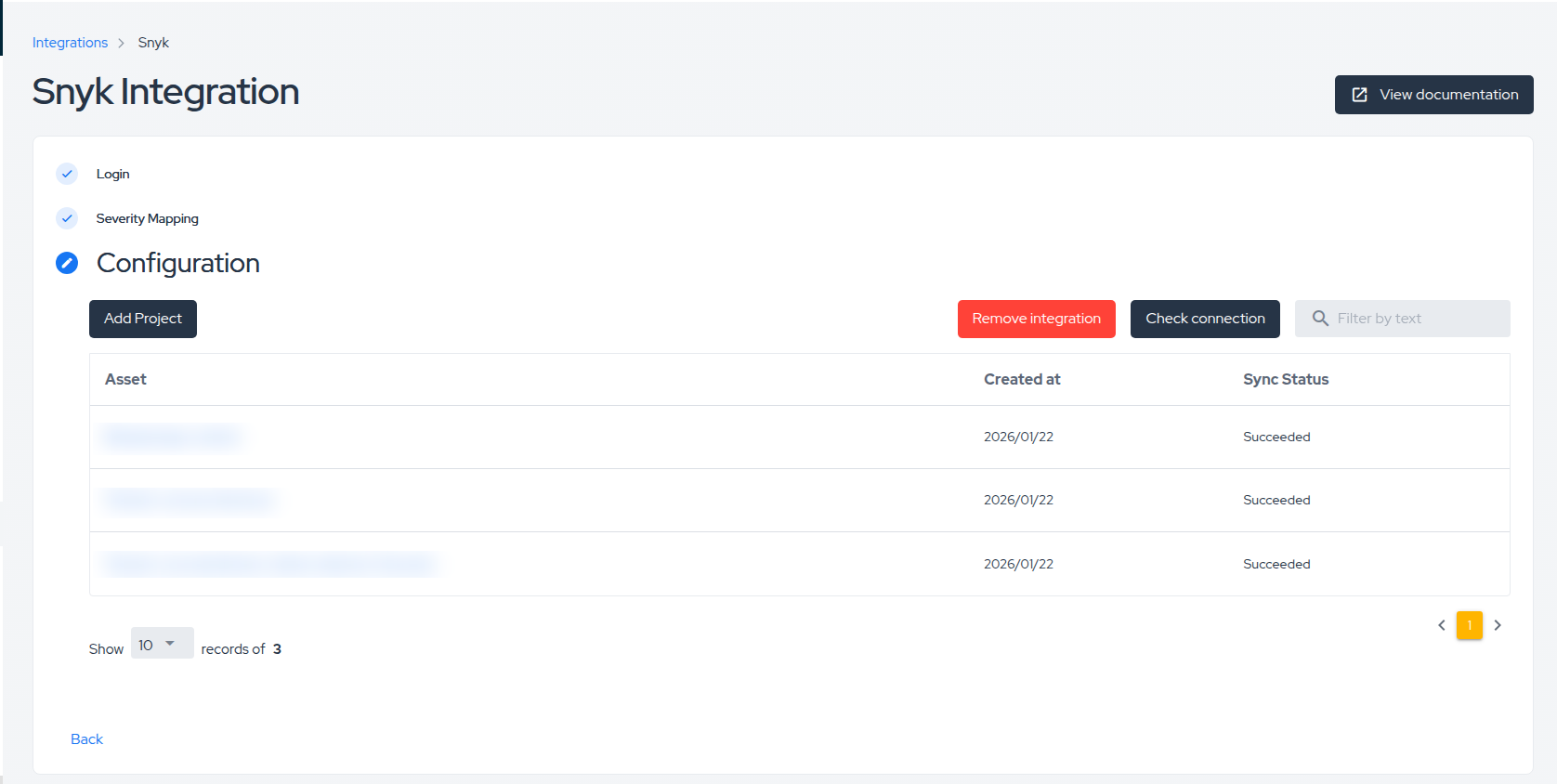The image size is (1557, 784).
Task: Click the search magnifier icon
Action: click(x=1320, y=319)
